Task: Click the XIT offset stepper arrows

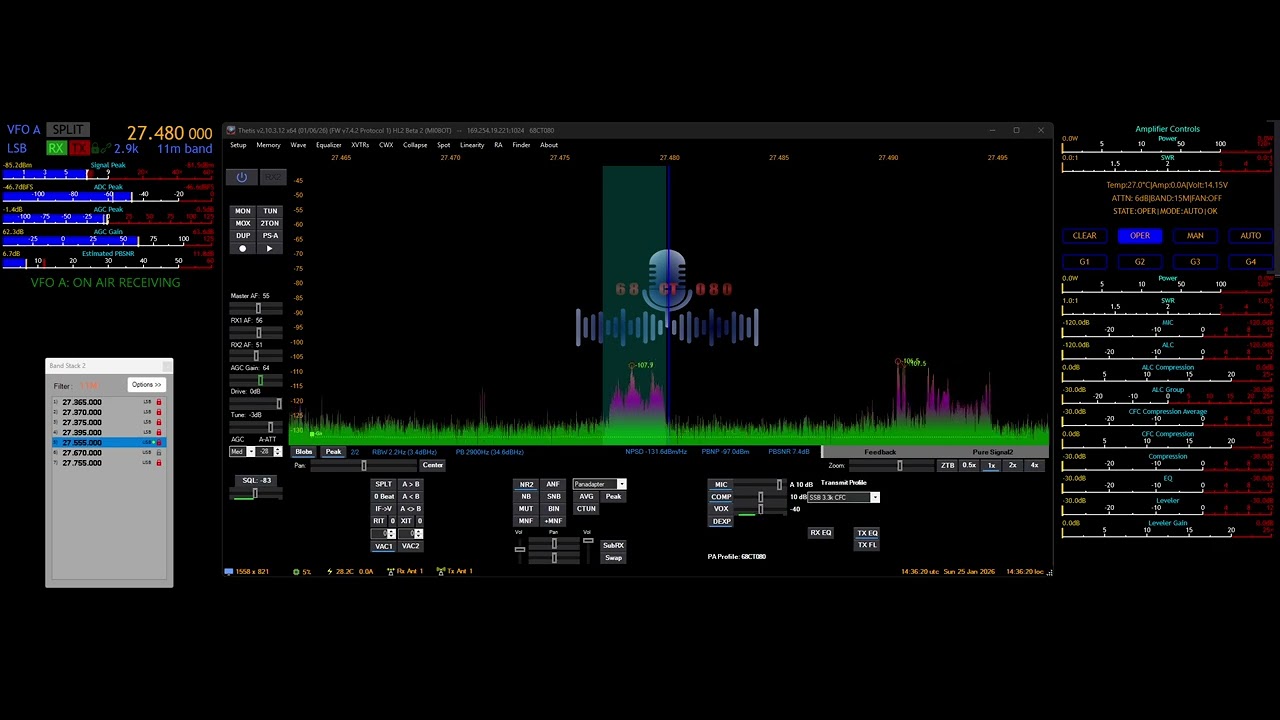Action: click(418, 533)
